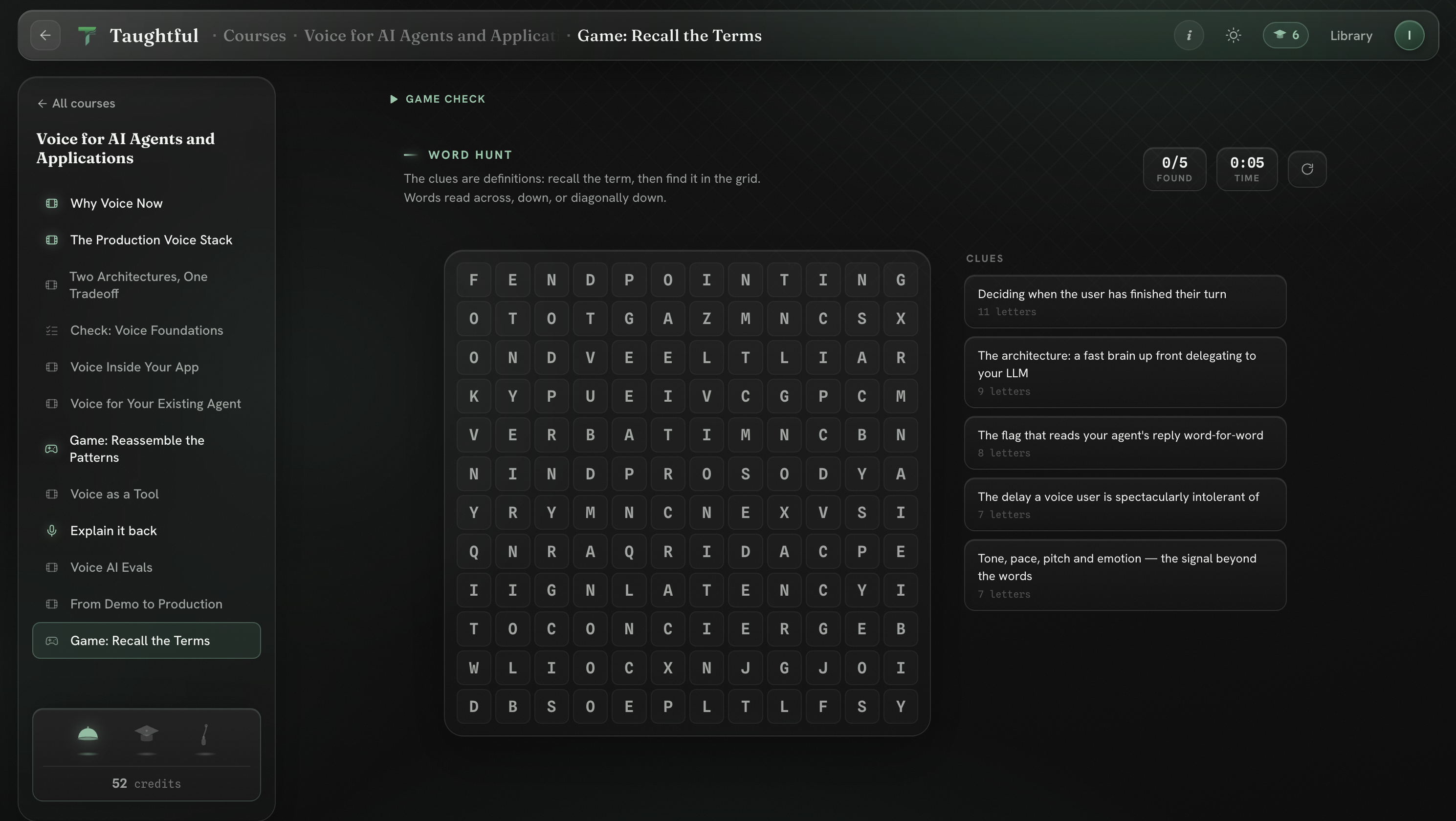Click checklist icon beside Check: Voice Foundations
The height and width of the screenshot is (821, 1456).
tap(51, 330)
